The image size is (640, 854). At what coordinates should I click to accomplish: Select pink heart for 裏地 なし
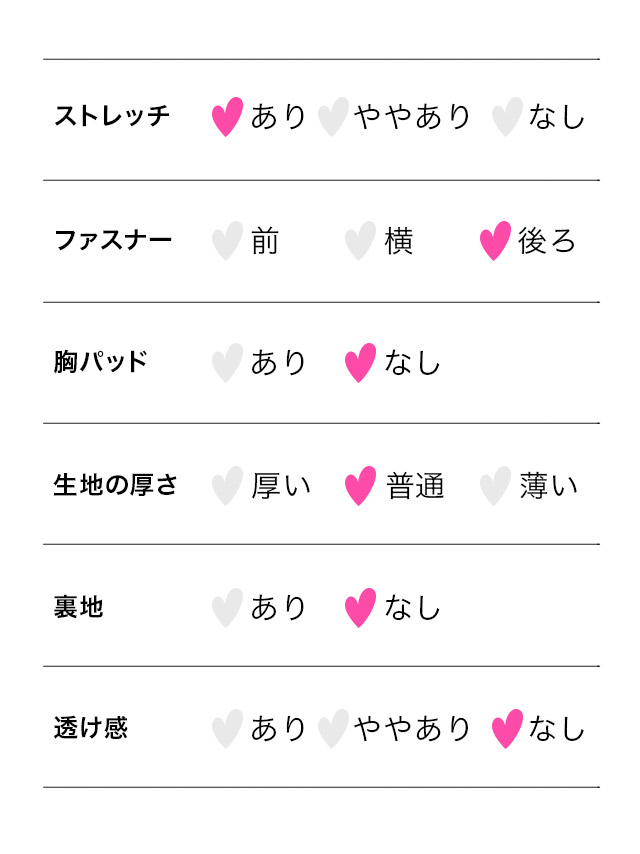coord(360,608)
